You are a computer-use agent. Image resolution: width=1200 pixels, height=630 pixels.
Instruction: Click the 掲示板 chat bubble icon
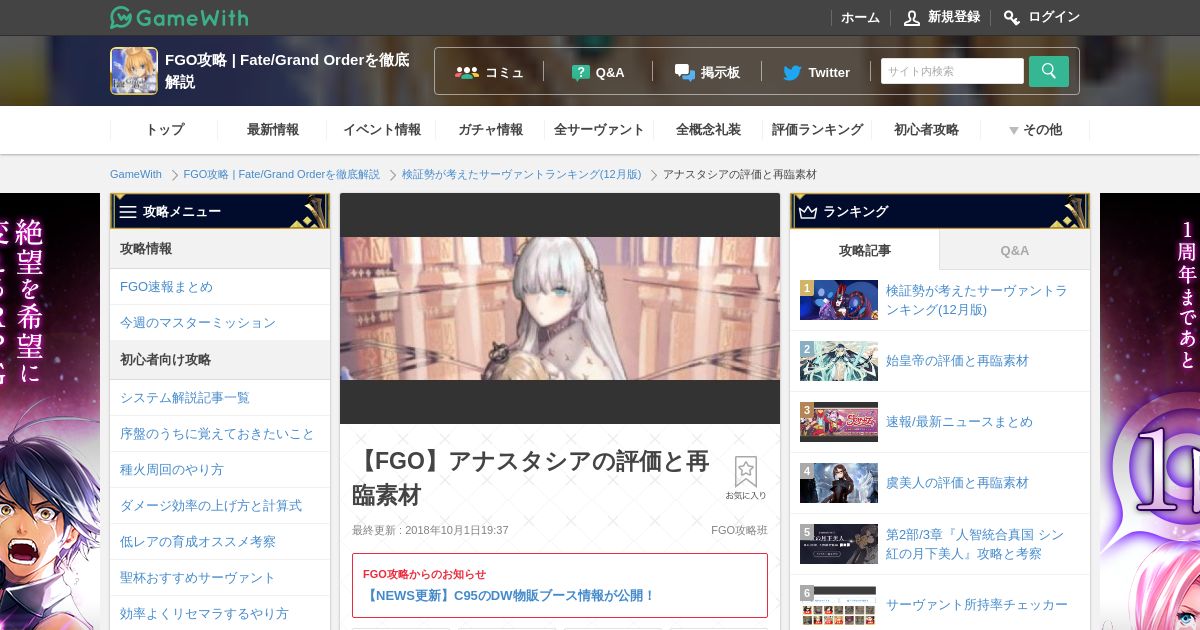[x=685, y=72]
